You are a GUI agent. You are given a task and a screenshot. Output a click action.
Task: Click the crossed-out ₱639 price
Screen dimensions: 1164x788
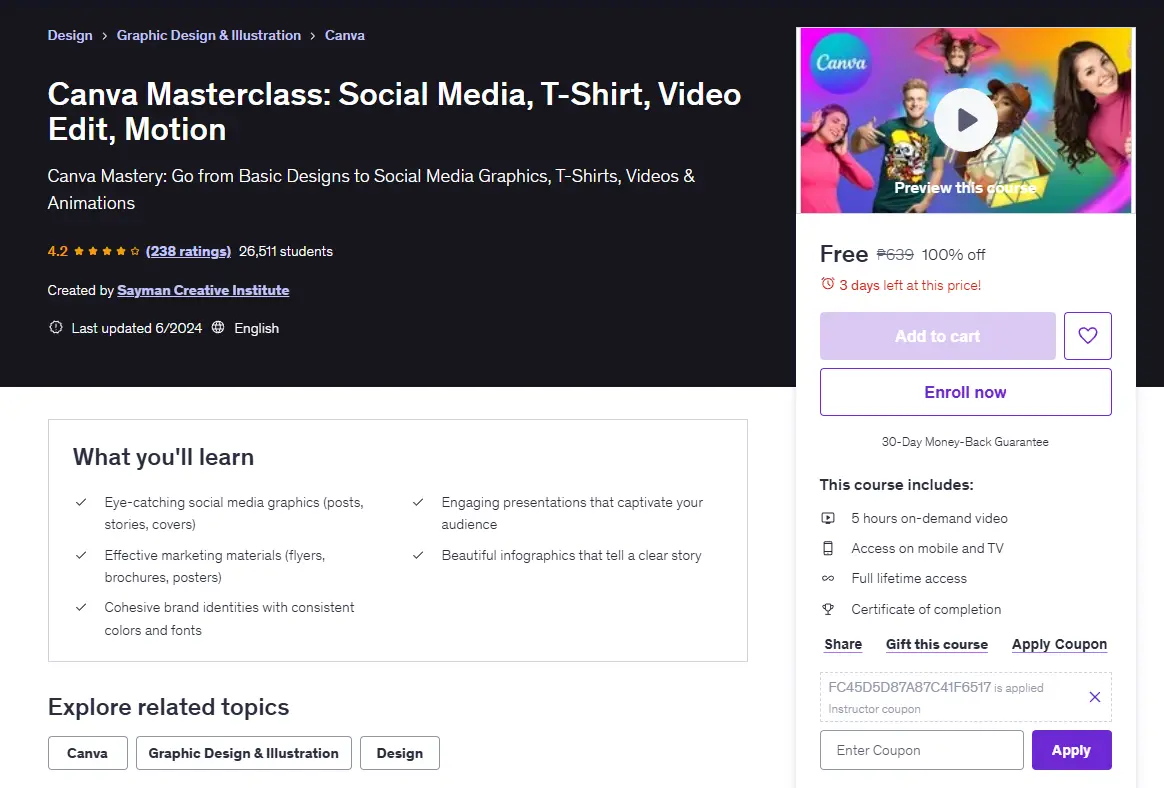pos(895,255)
